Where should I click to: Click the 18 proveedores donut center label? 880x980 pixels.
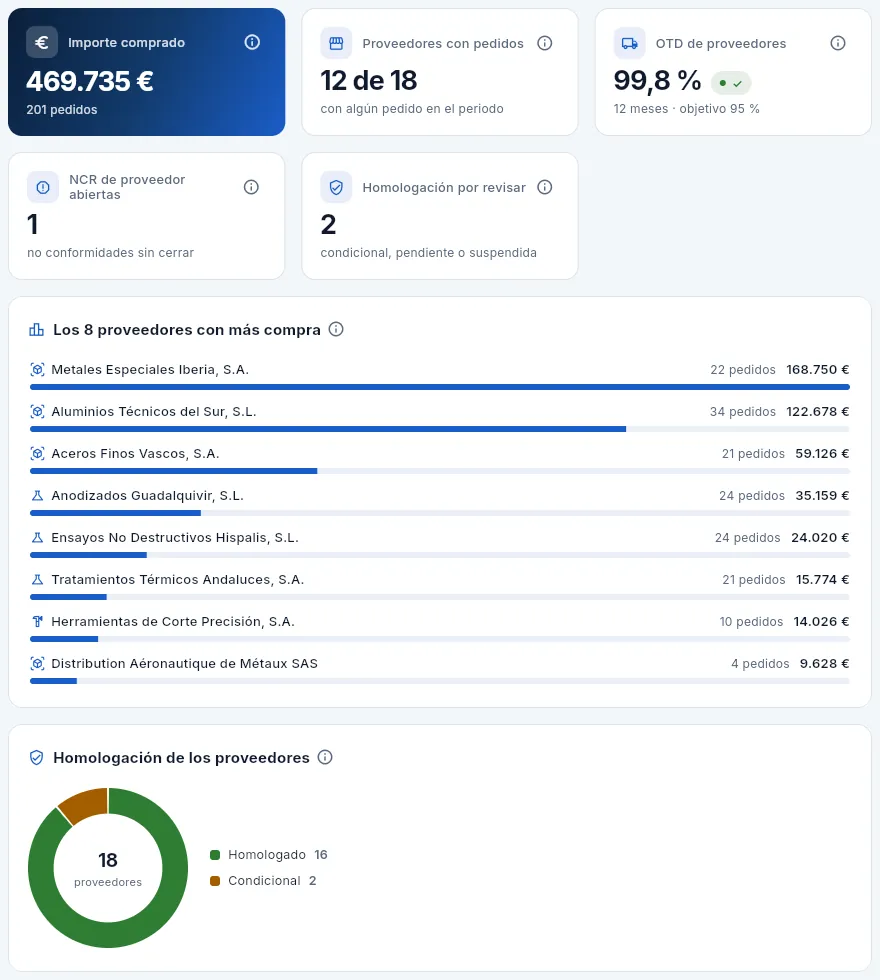pyautogui.click(x=108, y=868)
